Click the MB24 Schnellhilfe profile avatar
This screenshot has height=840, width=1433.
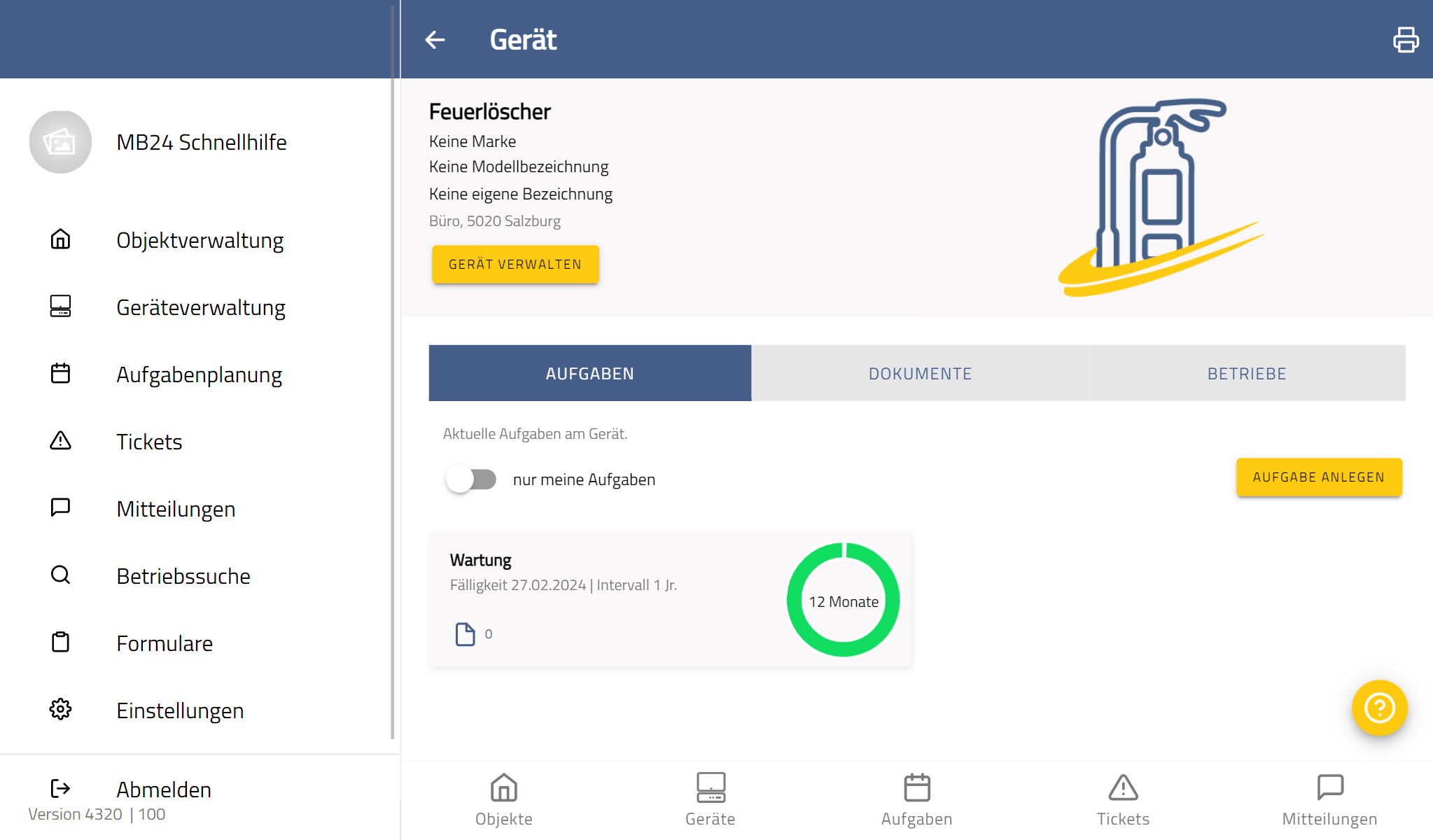[x=60, y=142]
